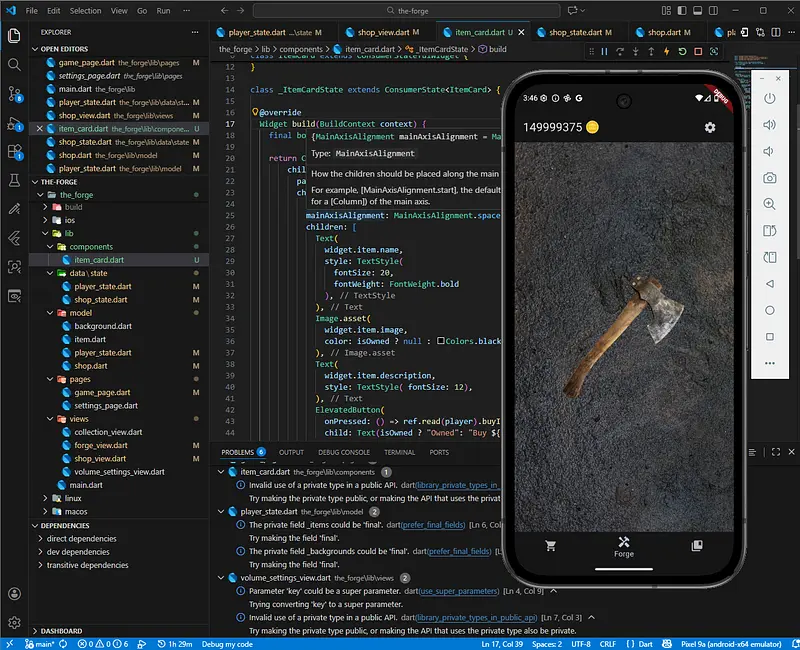This screenshot has width=800, height=650.
Task: Open the Extensions view in activity bar
Action: [15, 152]
